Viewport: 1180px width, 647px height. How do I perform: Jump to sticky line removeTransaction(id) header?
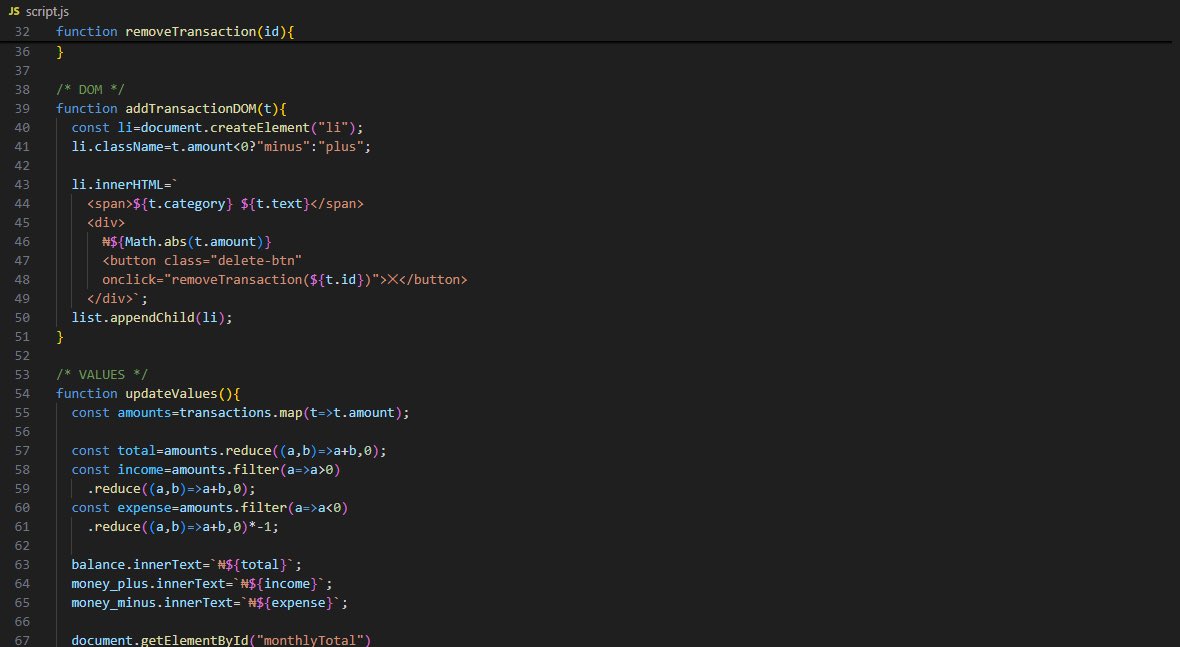click(x=175, y=32)
